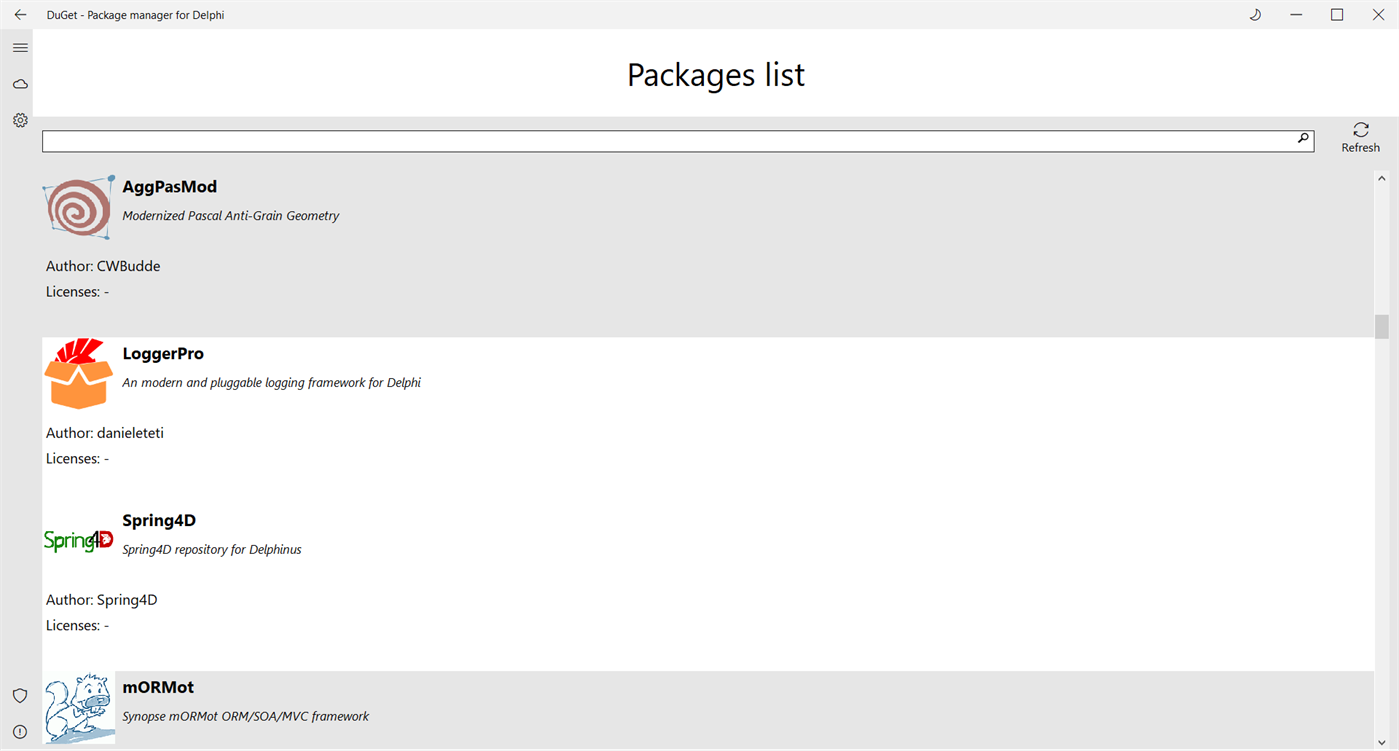Click the LoggerPro orange box logo
The width and height of the screenshot is (1399, 751).
79,374
